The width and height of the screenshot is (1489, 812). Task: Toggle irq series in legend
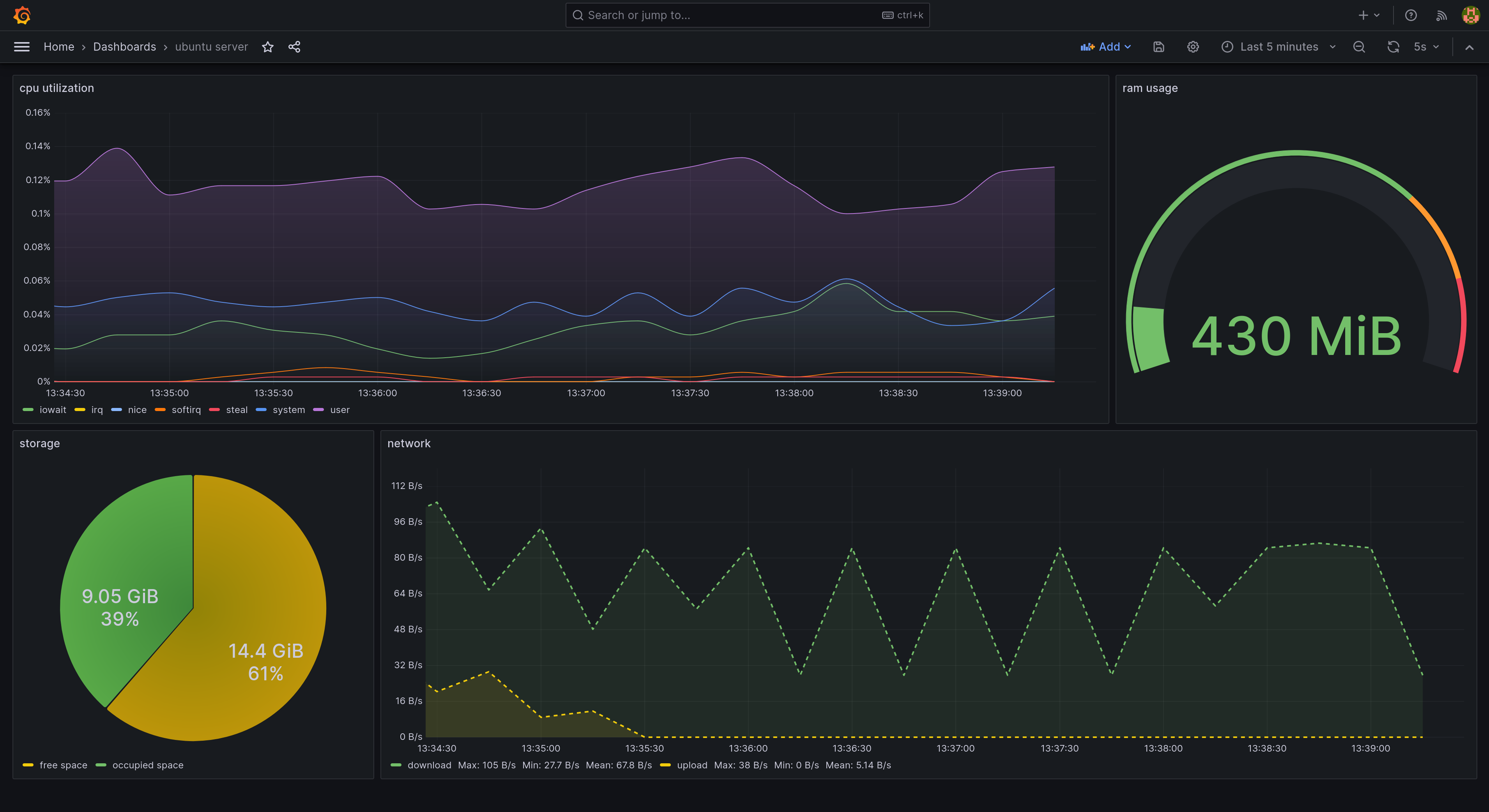pos(97,410)
